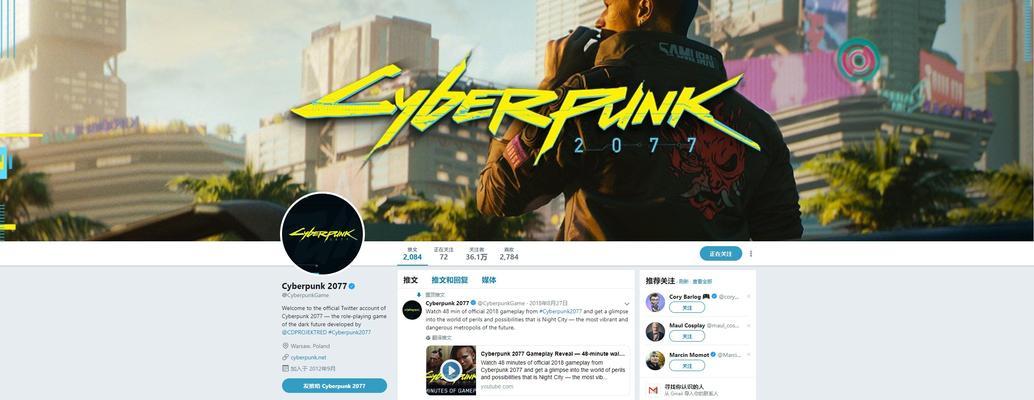
Task: Open the three-dot more options menu
Action: point(750,254)
